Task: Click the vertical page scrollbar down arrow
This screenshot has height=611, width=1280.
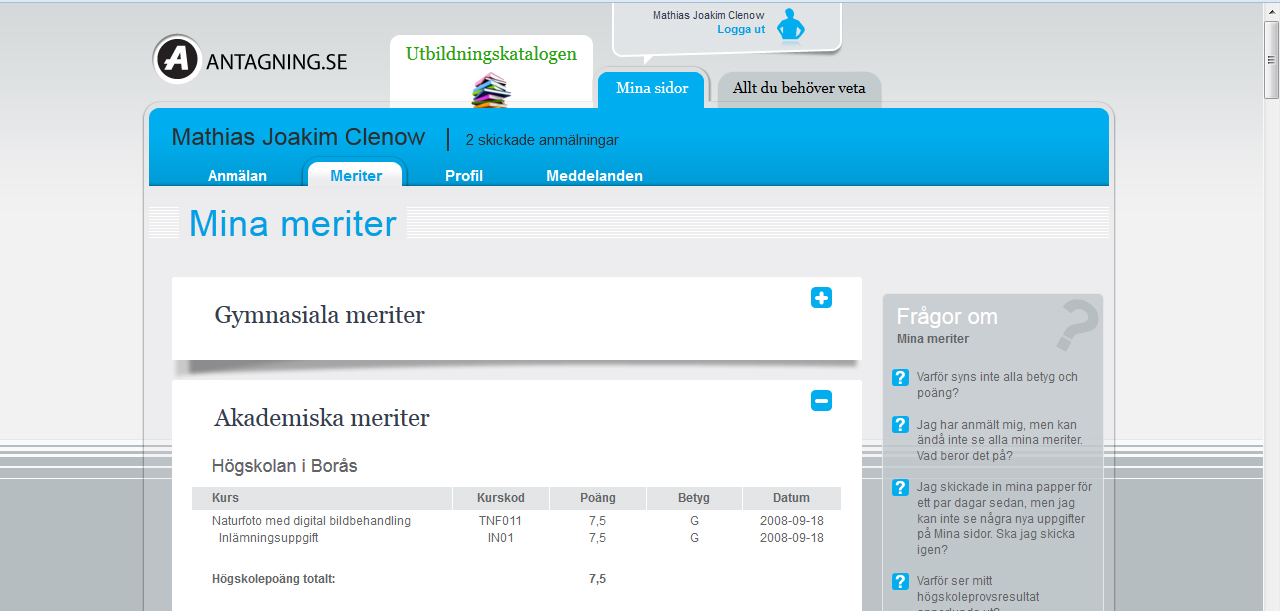Action: pos(1271,604)
